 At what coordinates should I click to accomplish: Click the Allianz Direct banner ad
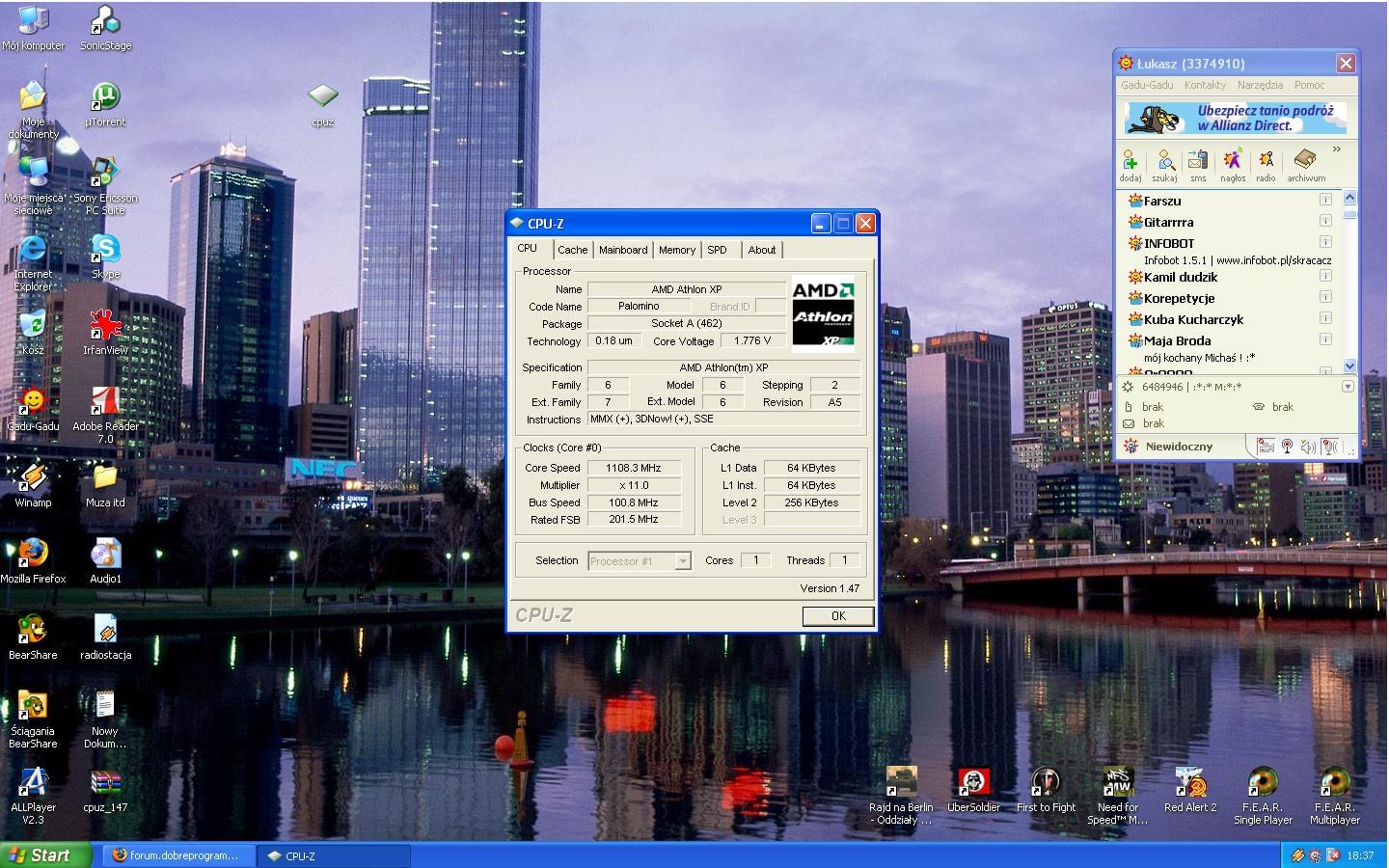[x=1236, y=119]
